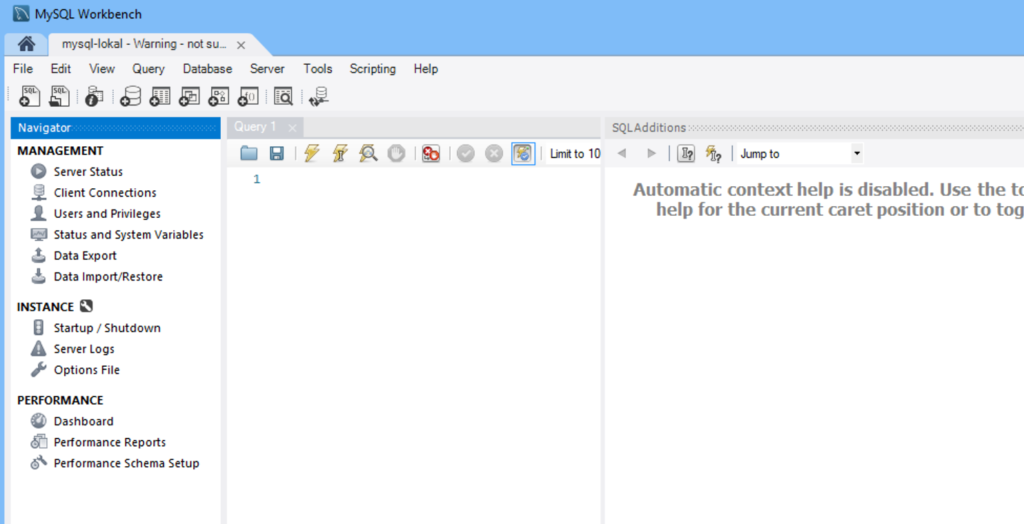The height and width of the screenshot is (524, 1024).
Task: Save the script in Query 1
Action: [277, 154]
